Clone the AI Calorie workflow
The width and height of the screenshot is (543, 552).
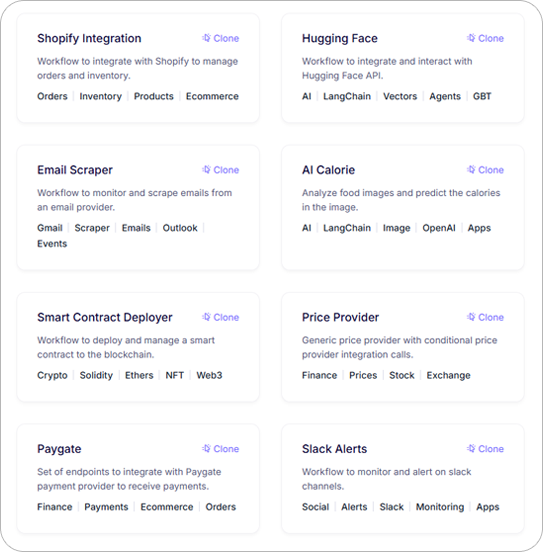pos(486,170)
